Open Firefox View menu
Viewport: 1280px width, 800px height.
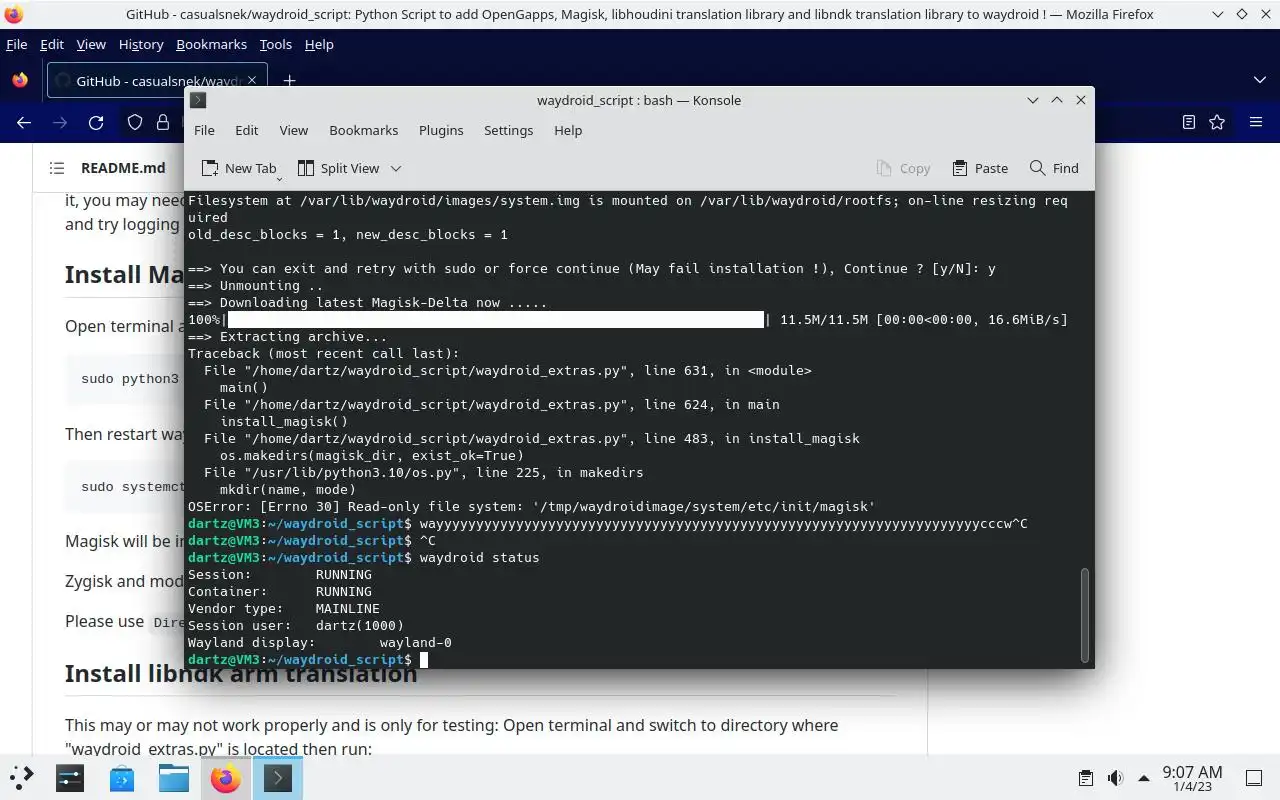pos(91,44)
